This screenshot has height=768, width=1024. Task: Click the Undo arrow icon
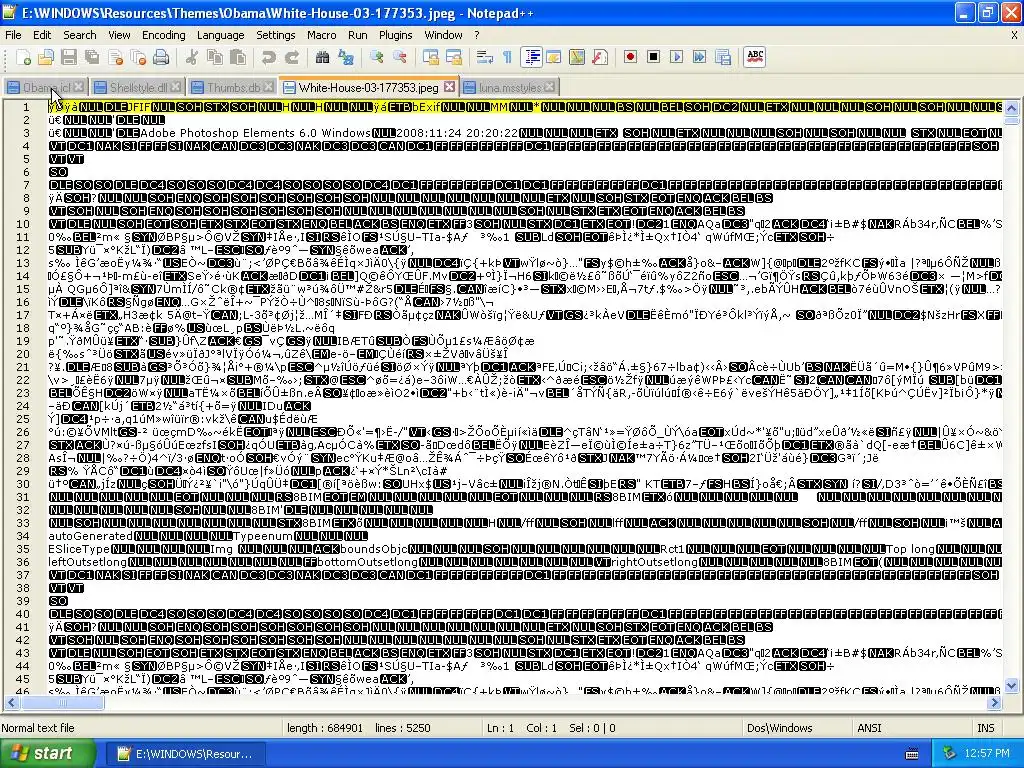(268, 57)
